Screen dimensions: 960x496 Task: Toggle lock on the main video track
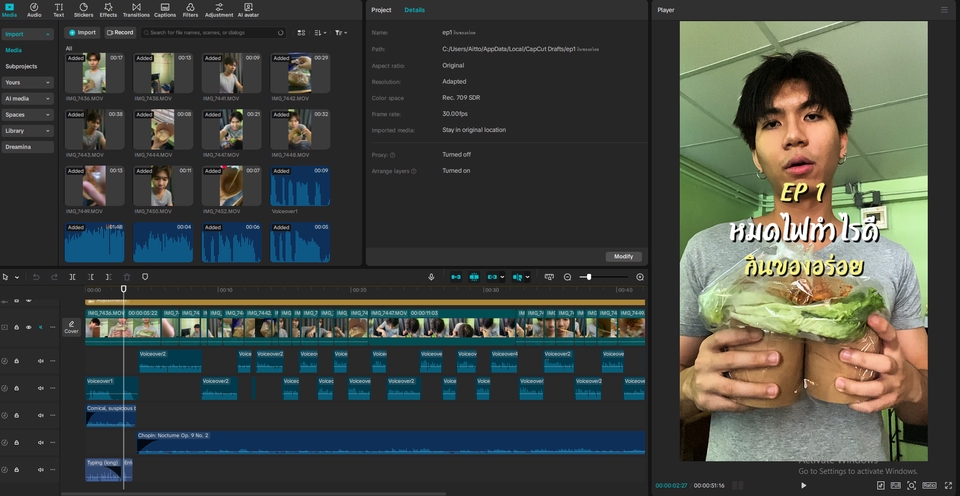pos(16,327)
